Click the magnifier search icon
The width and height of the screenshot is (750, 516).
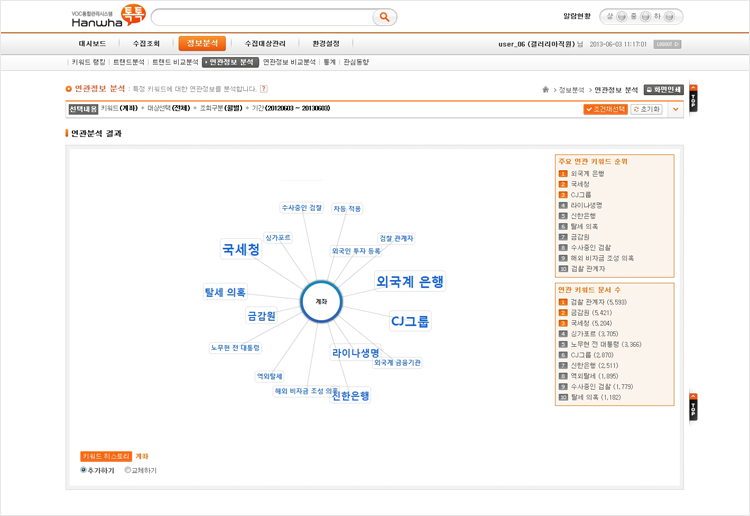click(384, 17)
